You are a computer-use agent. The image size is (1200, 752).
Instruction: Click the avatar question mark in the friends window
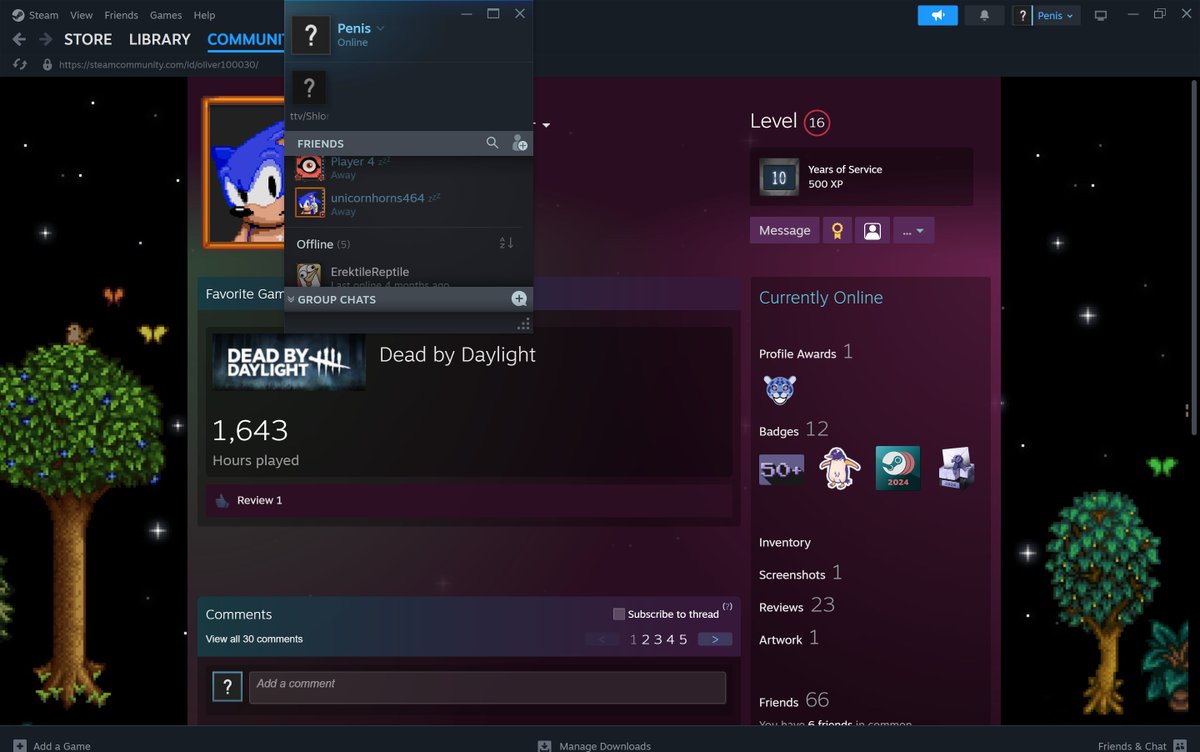311,35
